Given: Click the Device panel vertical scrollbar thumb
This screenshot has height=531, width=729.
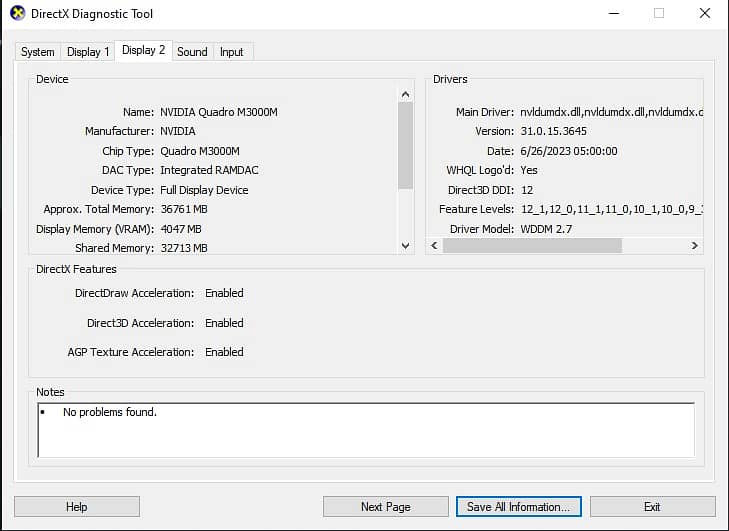Looking at the screenshot, I should point(405,145).
